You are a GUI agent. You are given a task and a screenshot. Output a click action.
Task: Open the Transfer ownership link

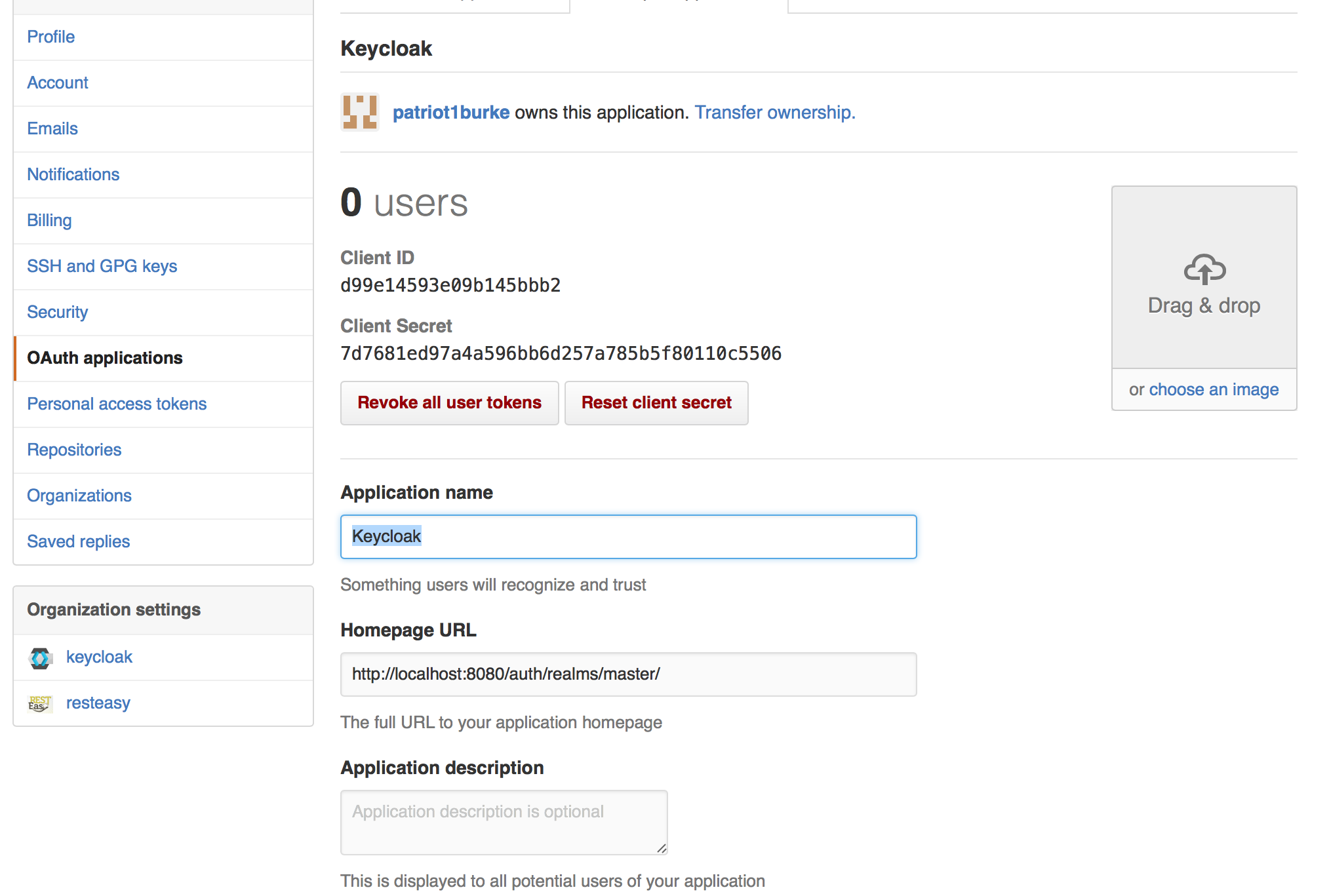pos(774,112)
